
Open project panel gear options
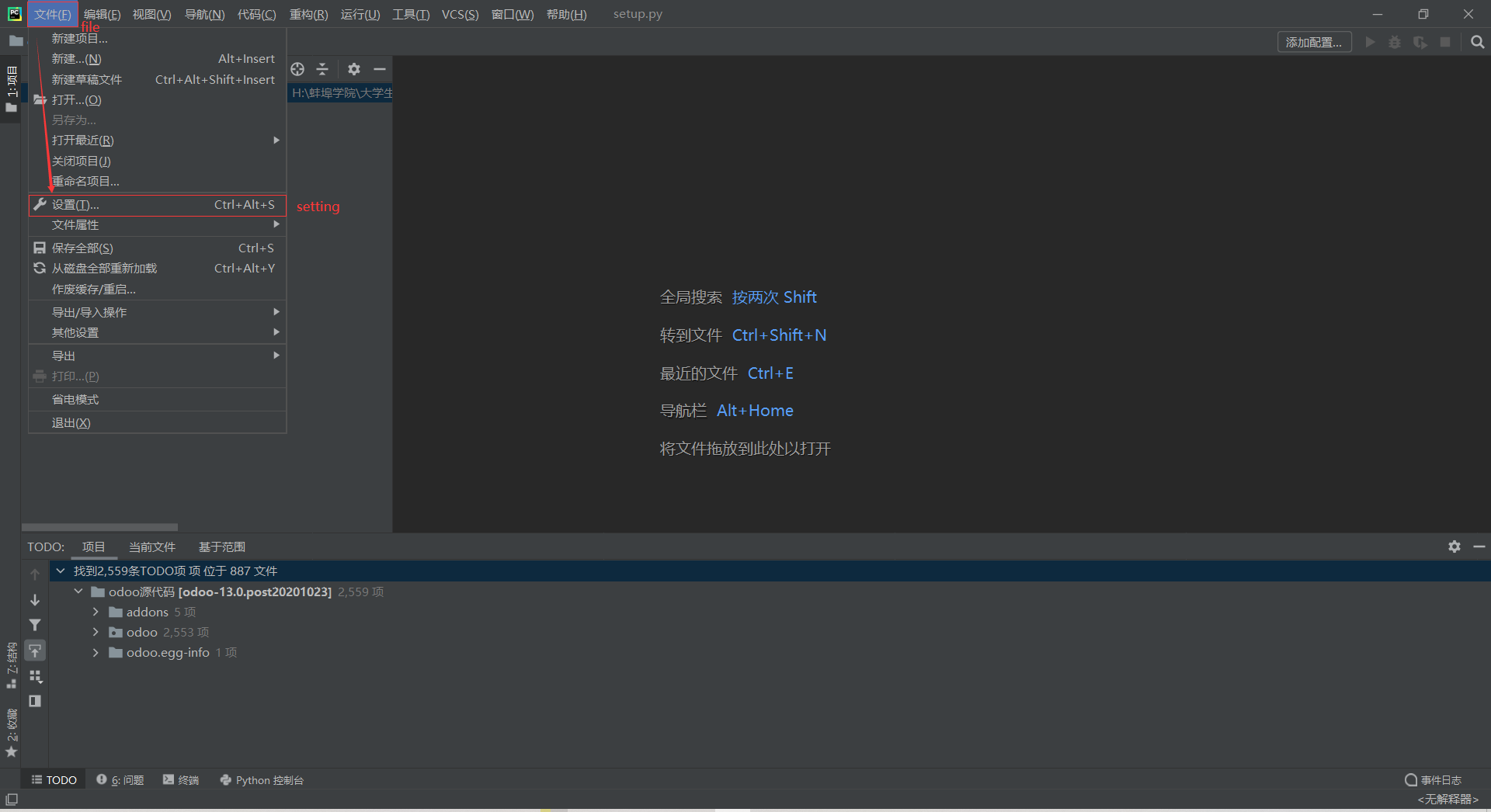click(x=354, y=69)
